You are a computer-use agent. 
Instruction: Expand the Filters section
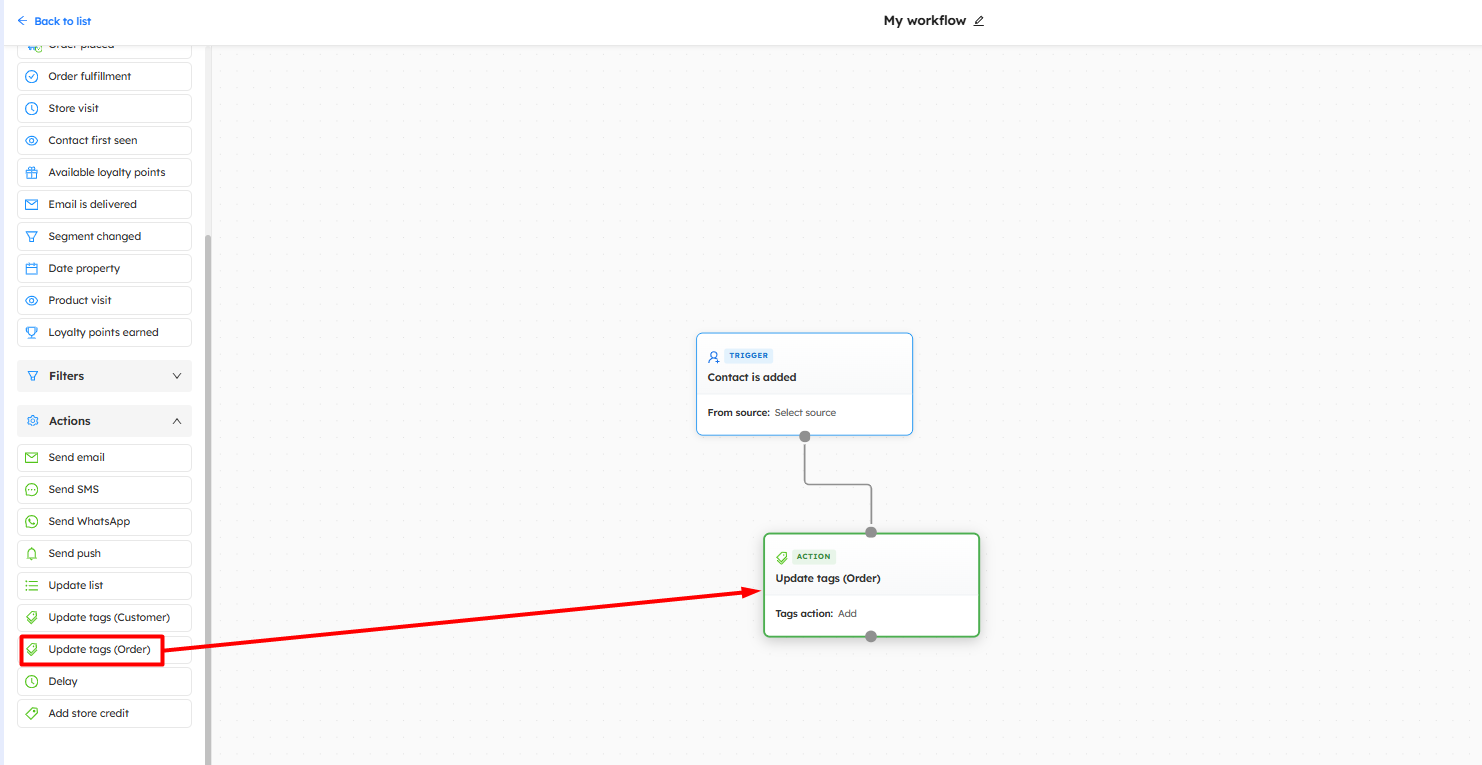(x=104, y=376)
